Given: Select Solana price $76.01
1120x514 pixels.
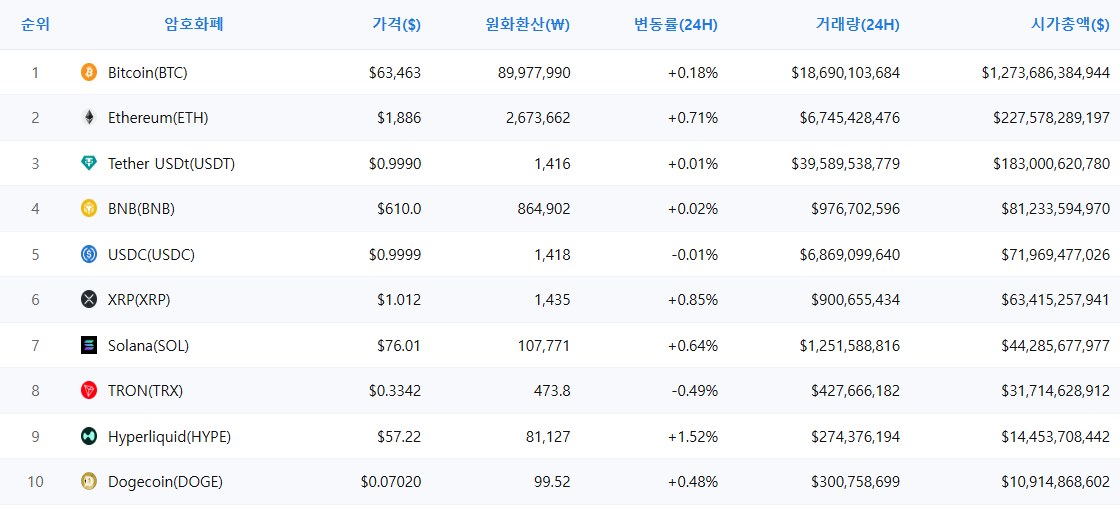Looking at the screenshot, I should point(399,346).
